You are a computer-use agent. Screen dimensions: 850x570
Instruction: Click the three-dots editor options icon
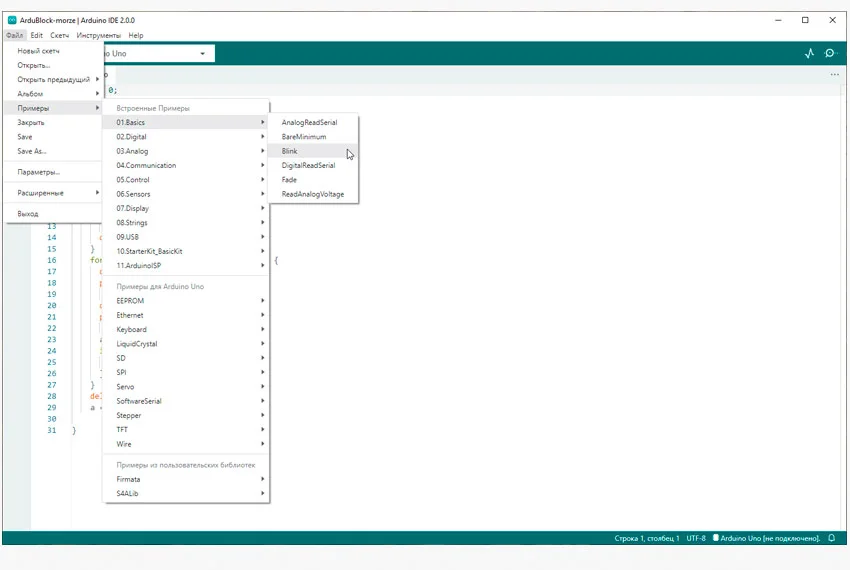[834, 75]
